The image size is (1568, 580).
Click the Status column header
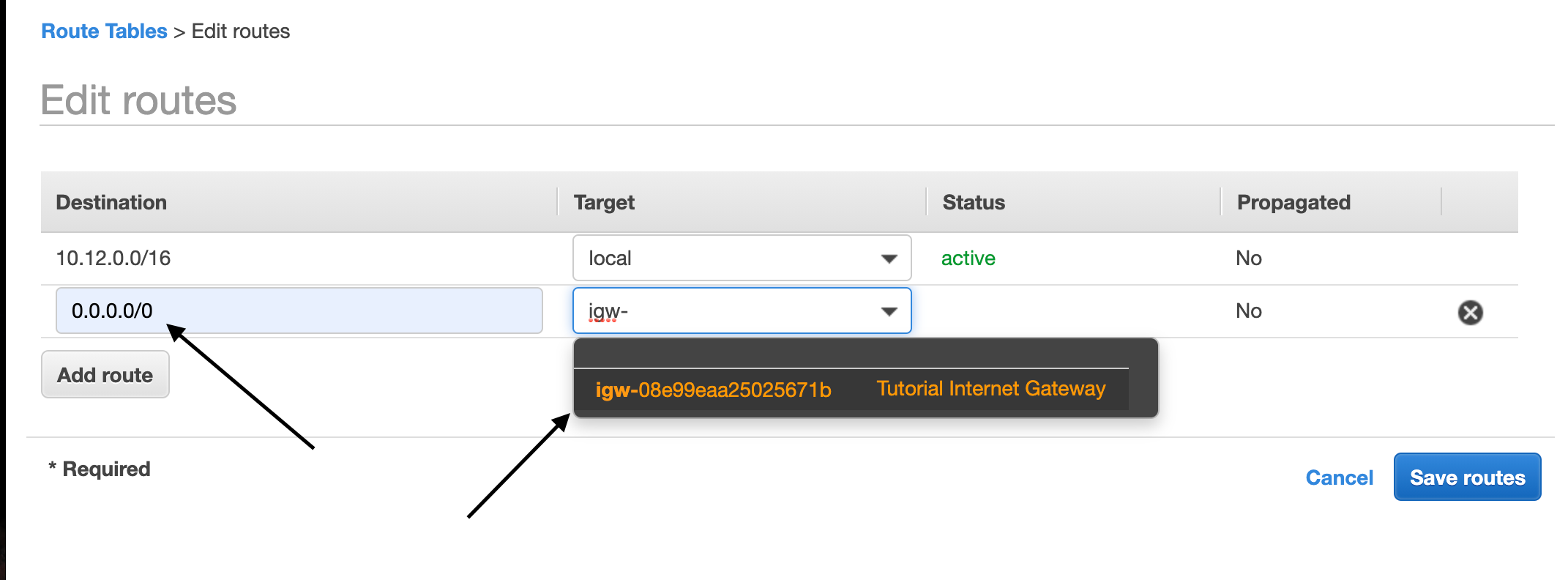(974, 202)
